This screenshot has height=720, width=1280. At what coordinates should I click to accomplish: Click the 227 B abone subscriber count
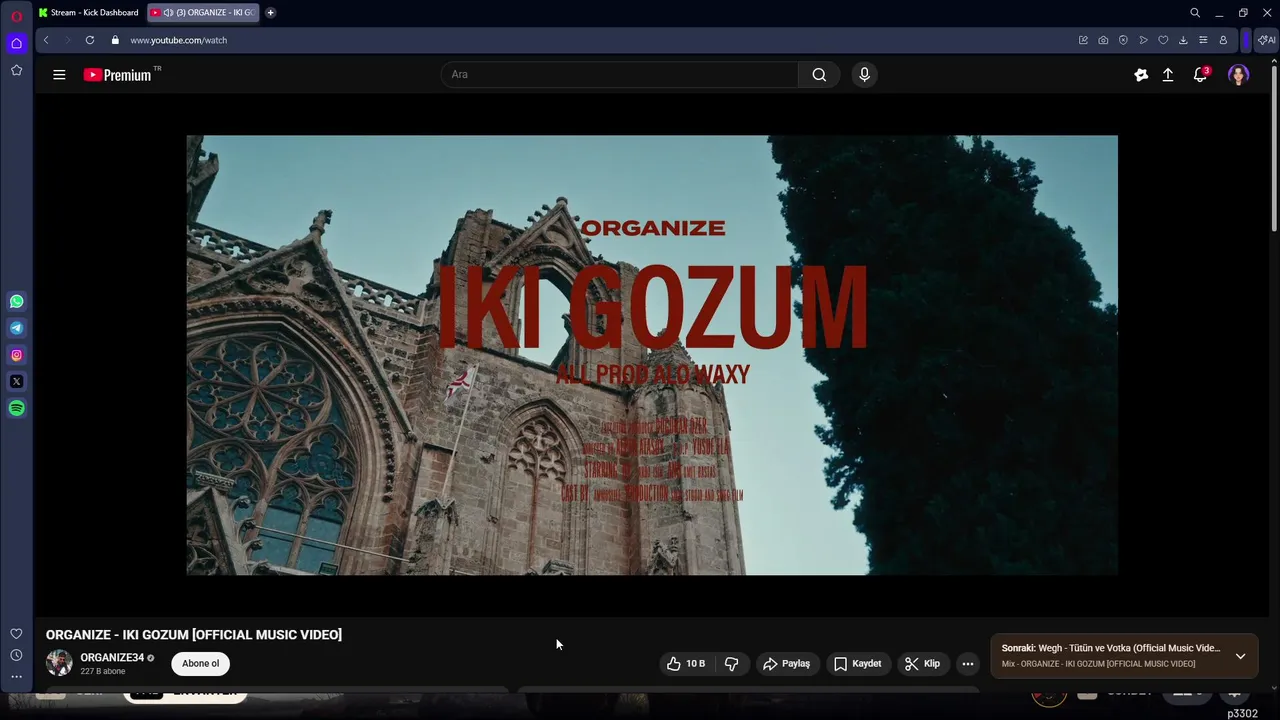click(102, 672)
